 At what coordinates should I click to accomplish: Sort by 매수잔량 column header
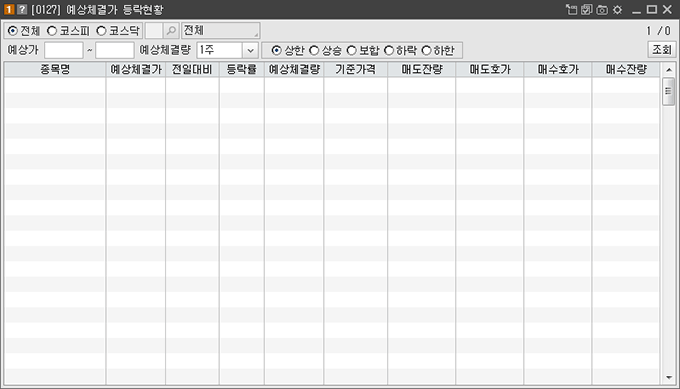click(x=626, y=69)
